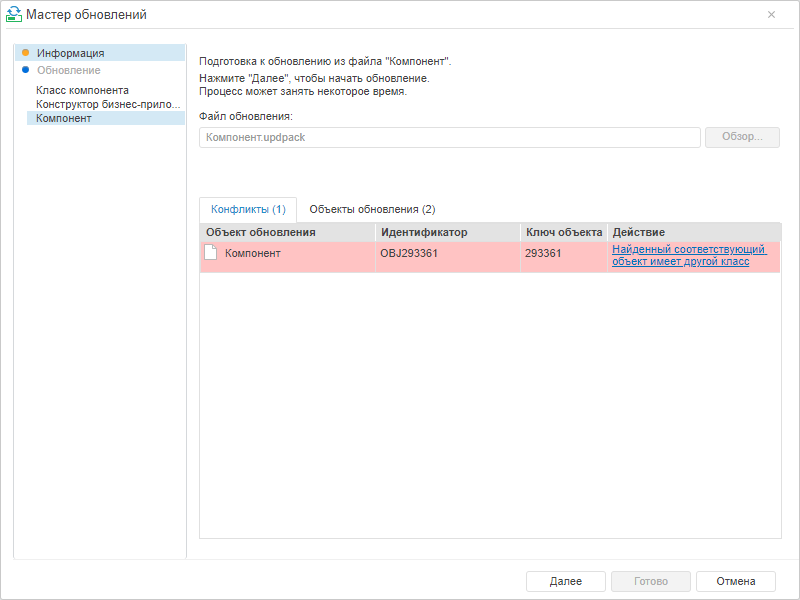Image resolution: width=800 pixels, height=600 pixels.
Task: Click the document icon beside Компонент row
Action: [210, 253]
